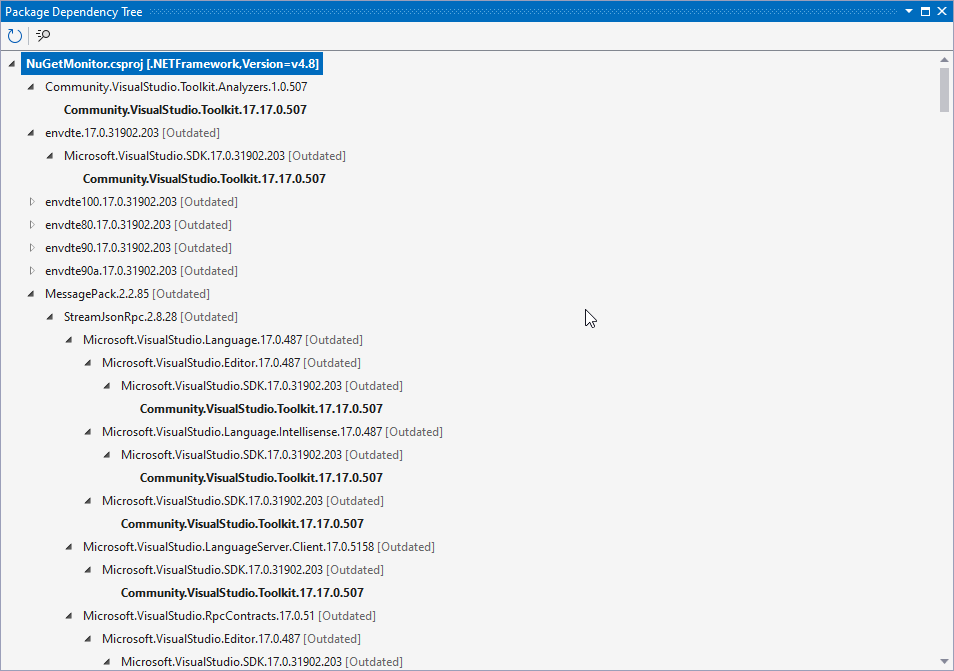Viewport: 954px width, 671px height.
Task: Select MessagePack.2.2.85 [Outdated] row
Action: (x=127, y=294)
